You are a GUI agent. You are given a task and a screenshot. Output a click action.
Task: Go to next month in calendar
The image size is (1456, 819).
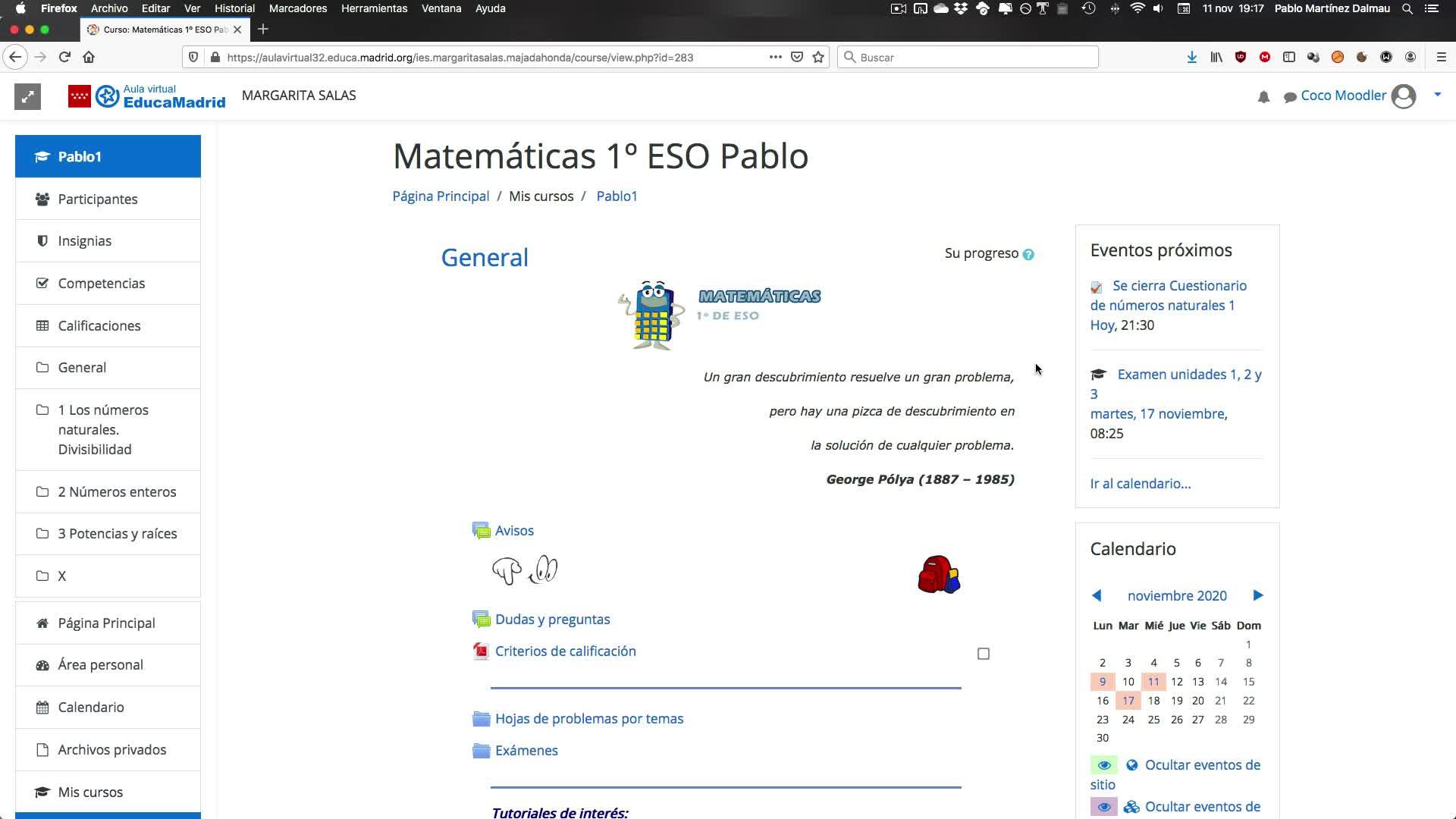1258,595
